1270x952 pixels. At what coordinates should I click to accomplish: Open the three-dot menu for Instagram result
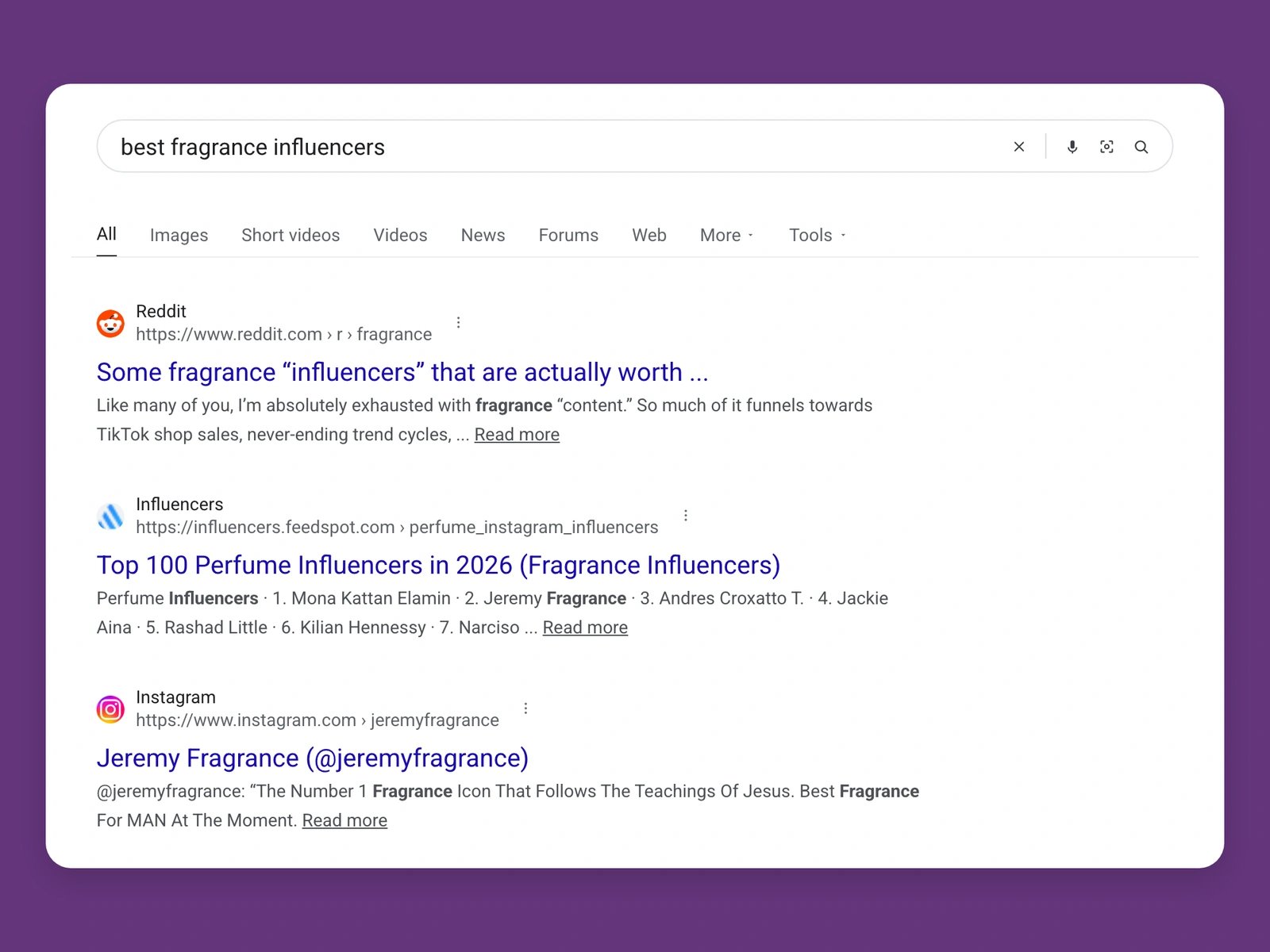(x=525, y=708)
